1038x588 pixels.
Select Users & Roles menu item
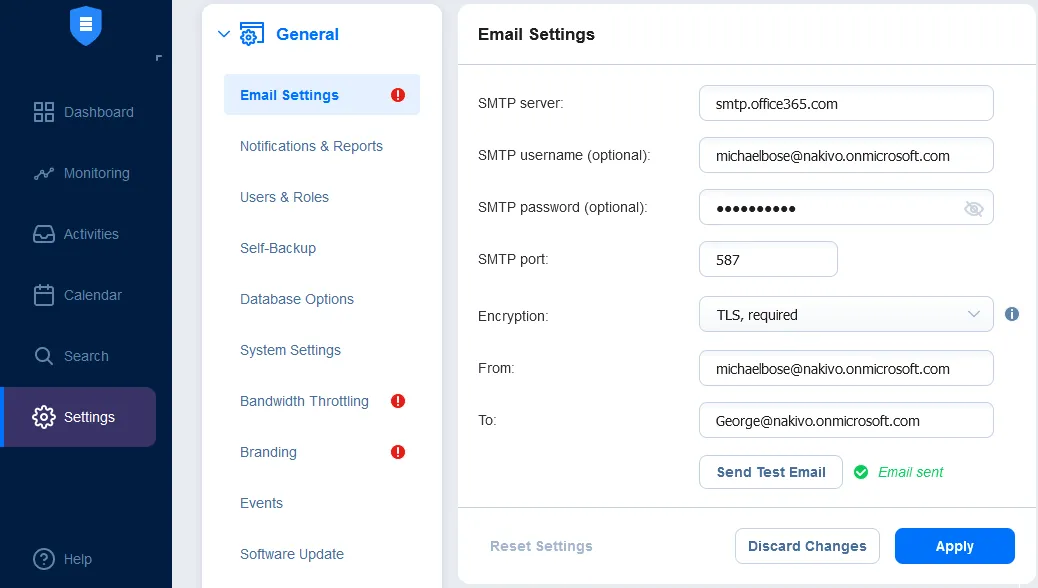click(x=284, y=197)
